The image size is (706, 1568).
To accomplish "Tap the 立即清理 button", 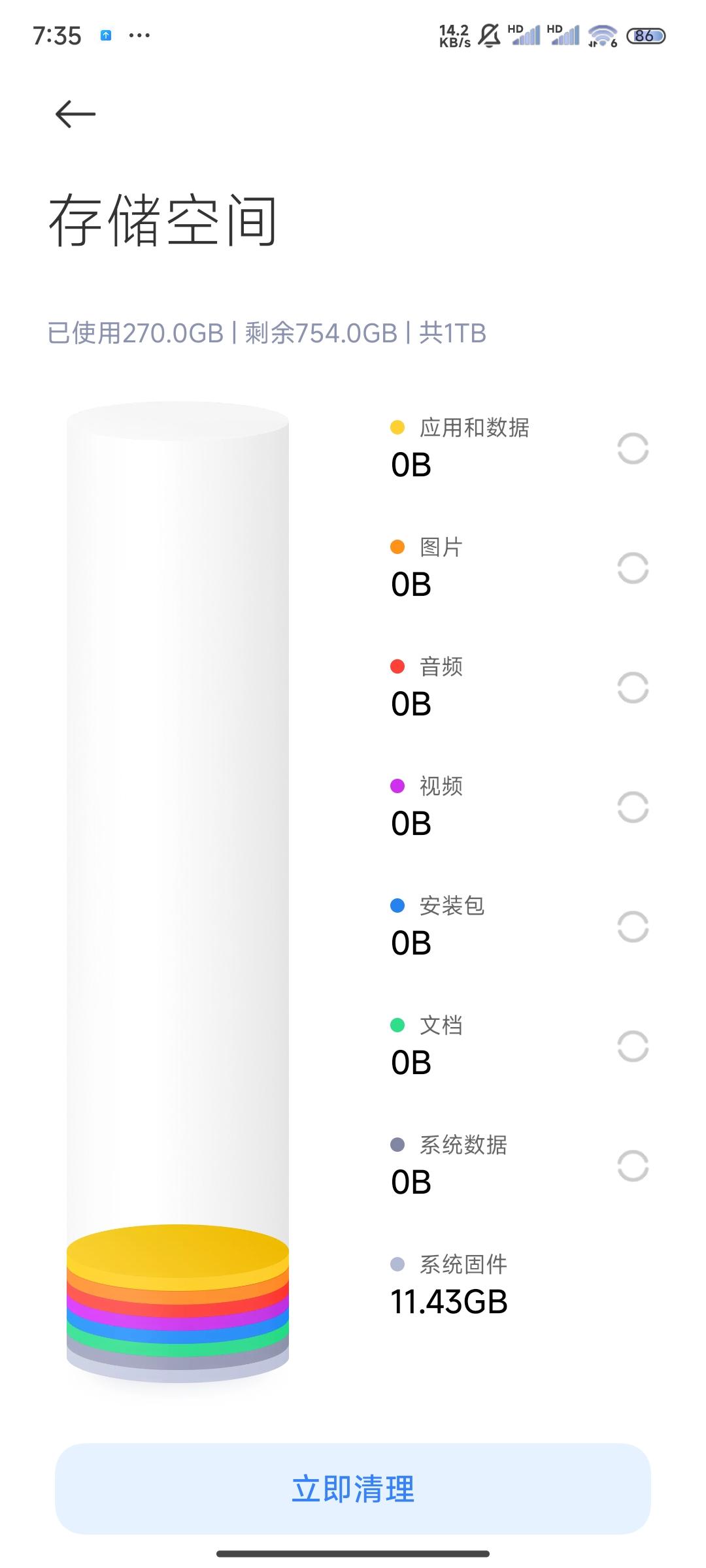I will 353,1489.
